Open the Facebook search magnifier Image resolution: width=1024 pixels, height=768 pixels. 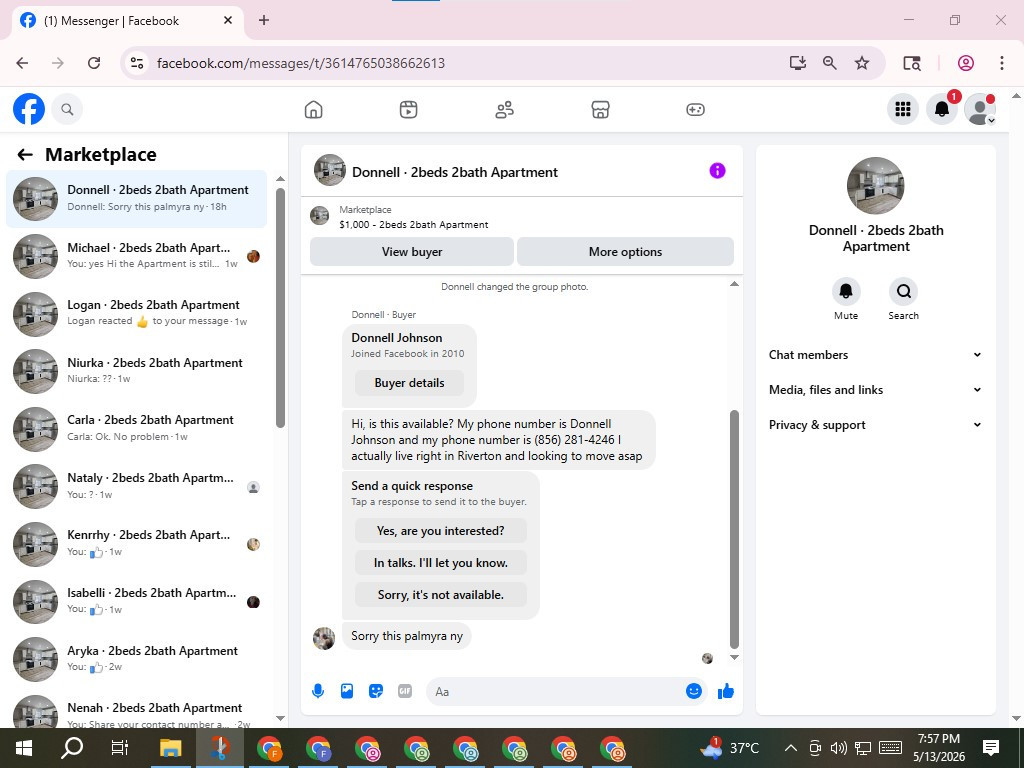[x=67, y=109]
